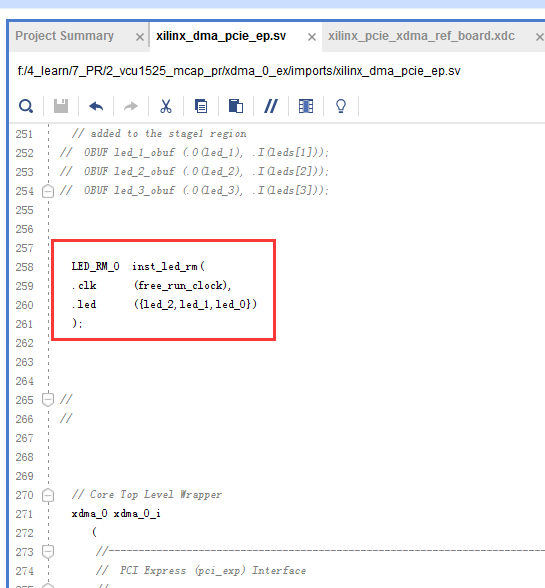Viewport: 545px width, 588px height.
Task: Click the inst_led_rm instance name
Action: pyautogui.click(x=165, y=267)
